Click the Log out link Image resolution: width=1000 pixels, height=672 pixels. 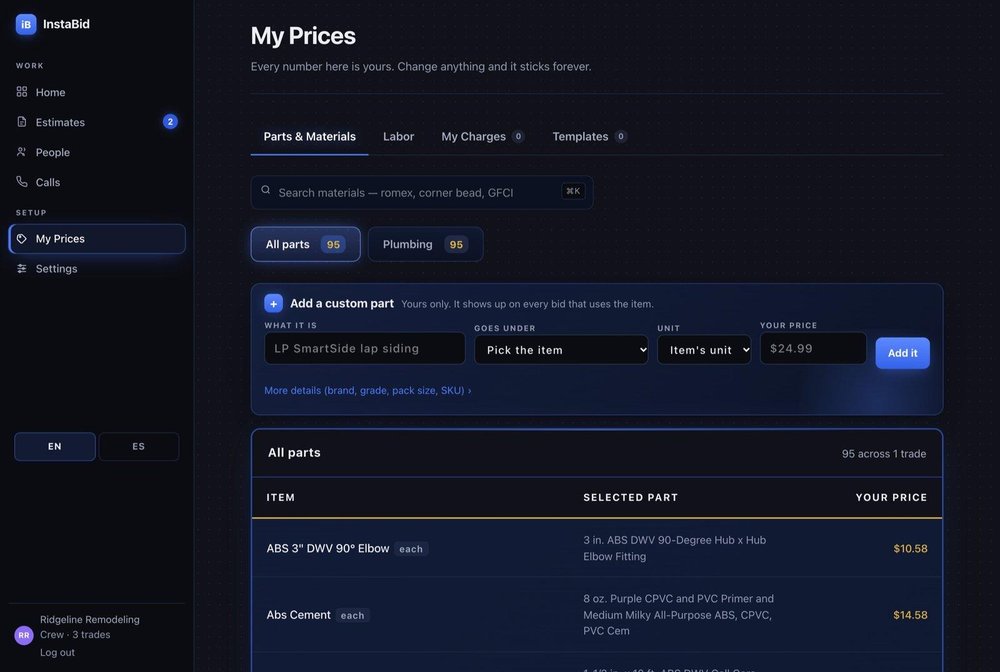coord(57,652)
